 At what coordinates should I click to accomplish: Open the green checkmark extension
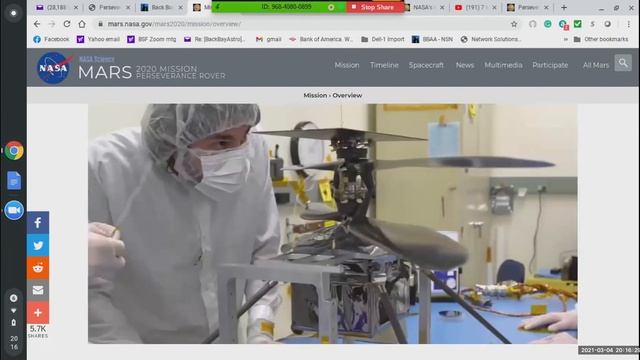click(x=578, y=24)
